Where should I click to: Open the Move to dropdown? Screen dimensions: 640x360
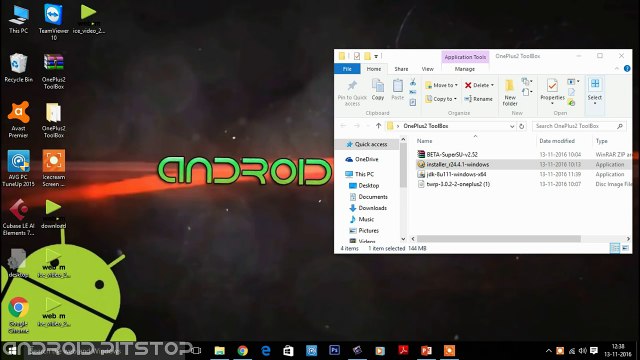coord(442,85)
